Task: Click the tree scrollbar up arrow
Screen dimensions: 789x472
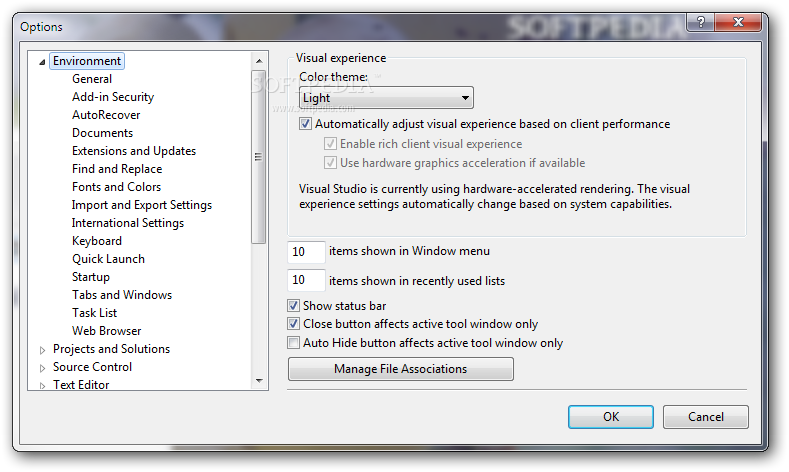Action: (x=259, y=61)
